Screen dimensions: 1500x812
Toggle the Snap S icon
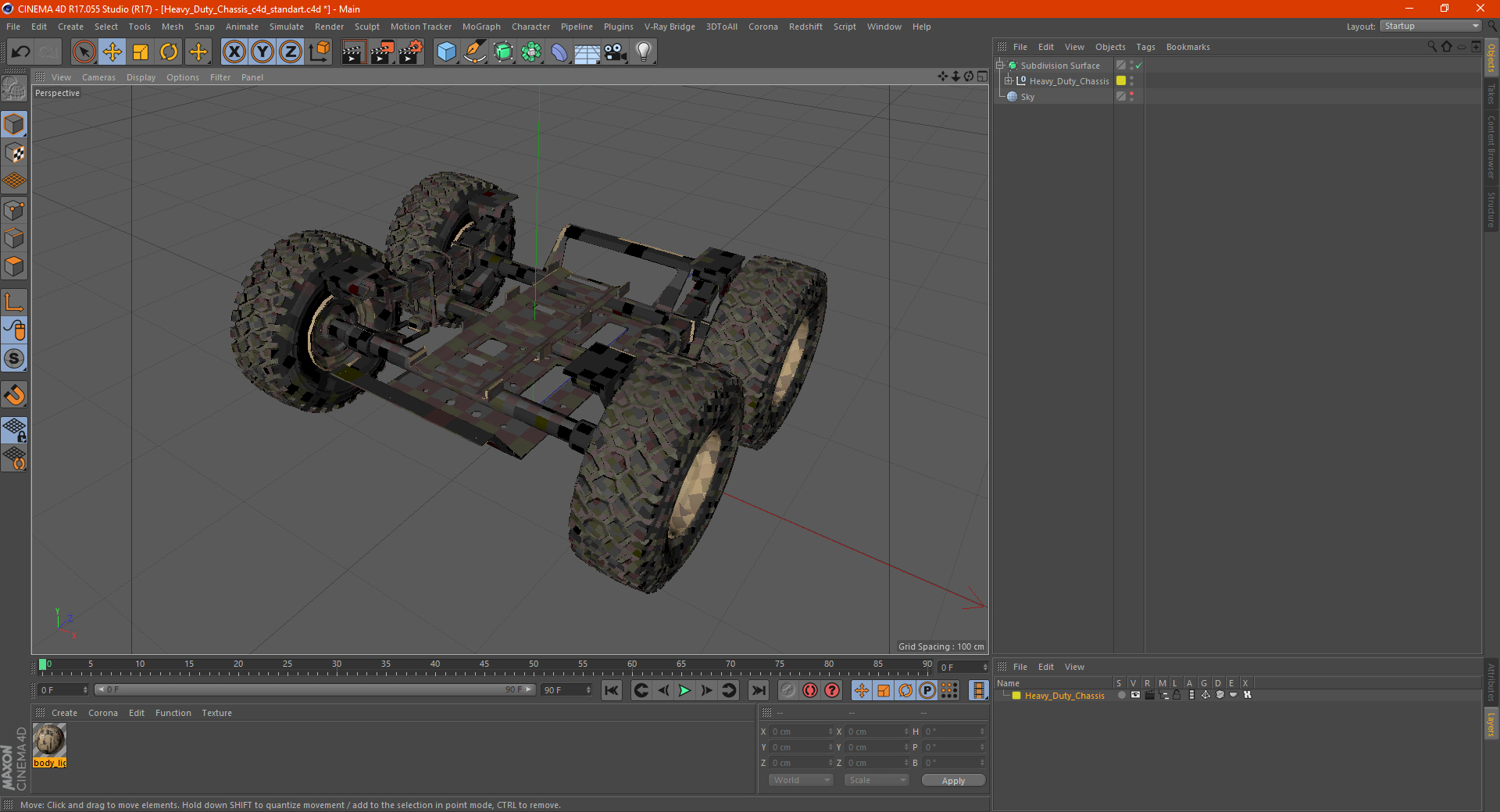(x=14, y=358)
